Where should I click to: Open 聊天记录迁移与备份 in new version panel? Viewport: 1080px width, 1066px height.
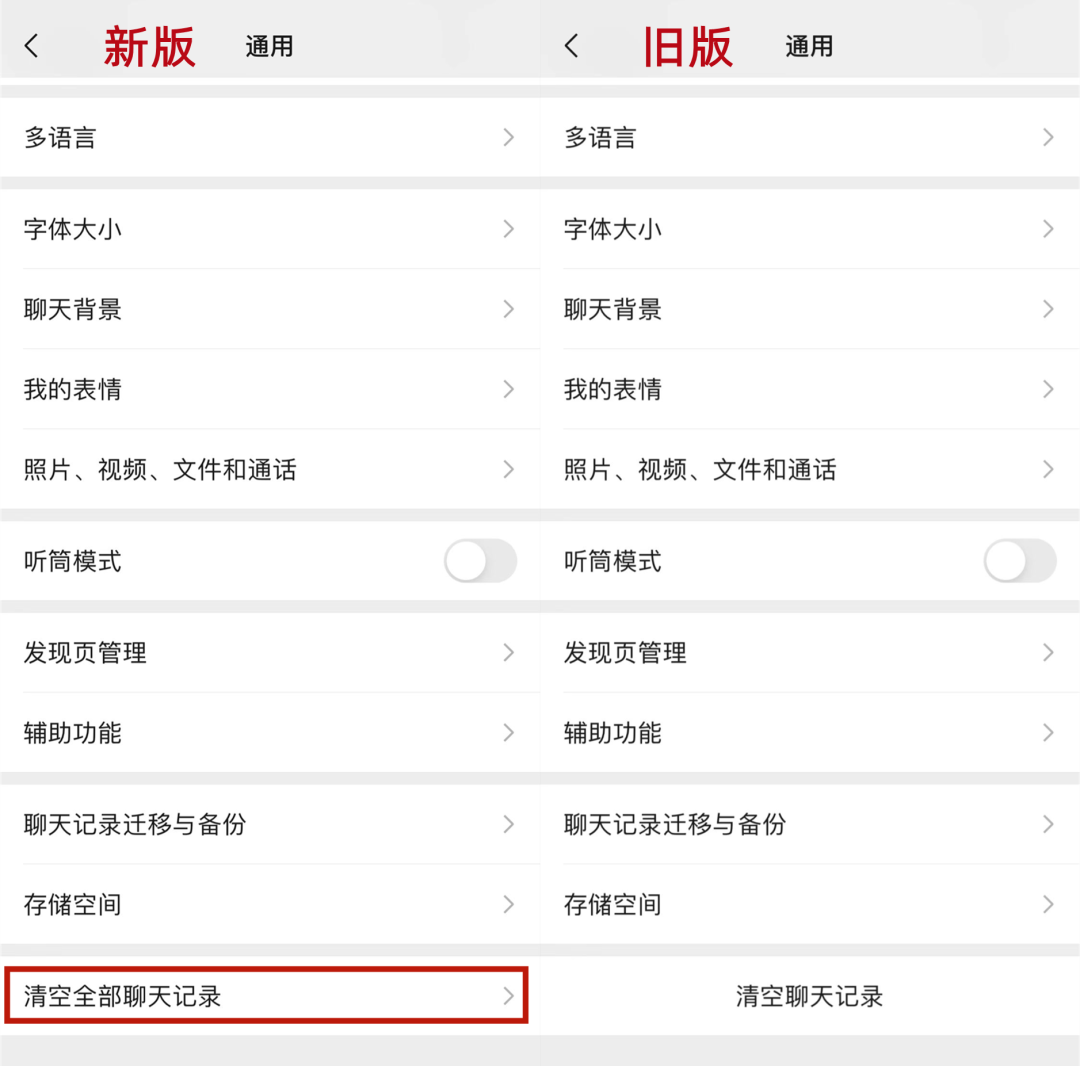(x=135, y=825)
